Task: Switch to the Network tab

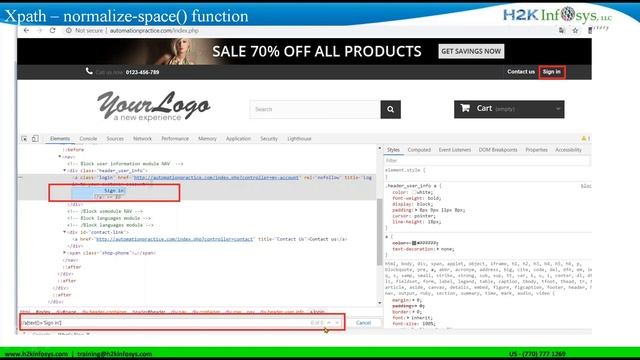Action: pyautogui.click(x=142, y=139)
